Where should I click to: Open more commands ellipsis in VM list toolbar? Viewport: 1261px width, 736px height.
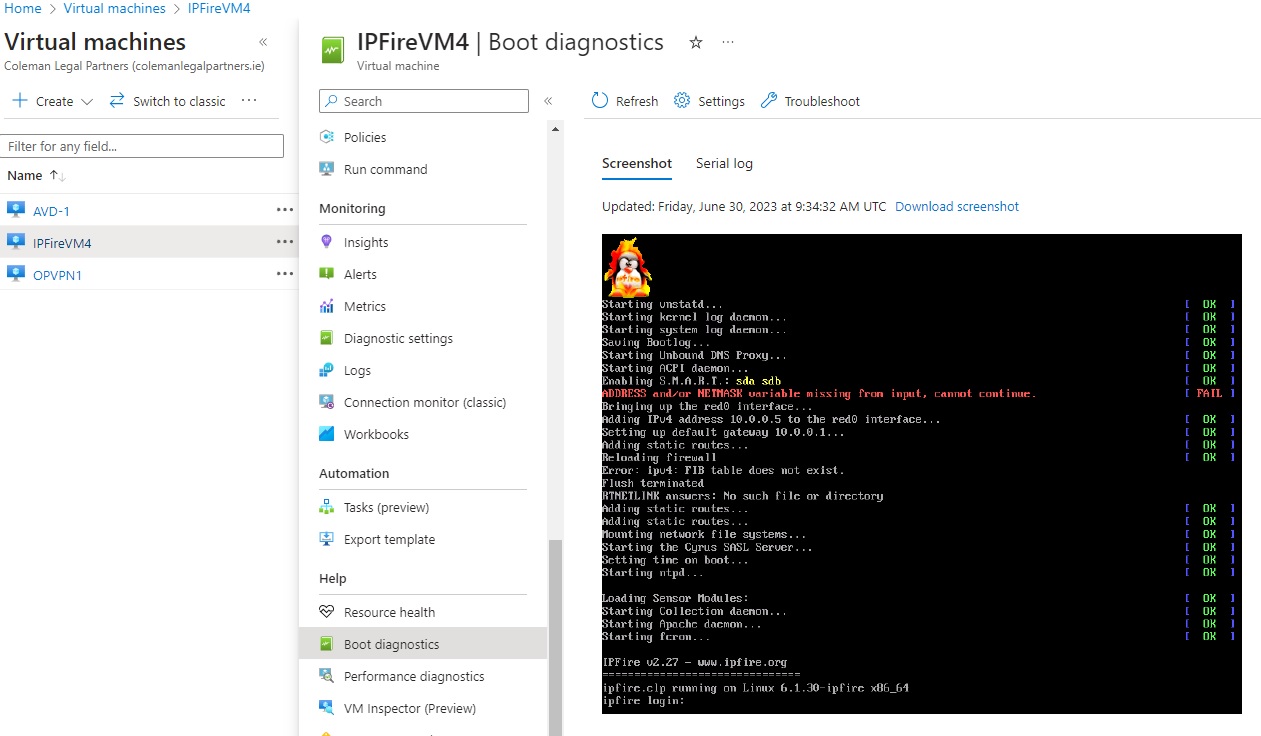[x=249, y=101]
